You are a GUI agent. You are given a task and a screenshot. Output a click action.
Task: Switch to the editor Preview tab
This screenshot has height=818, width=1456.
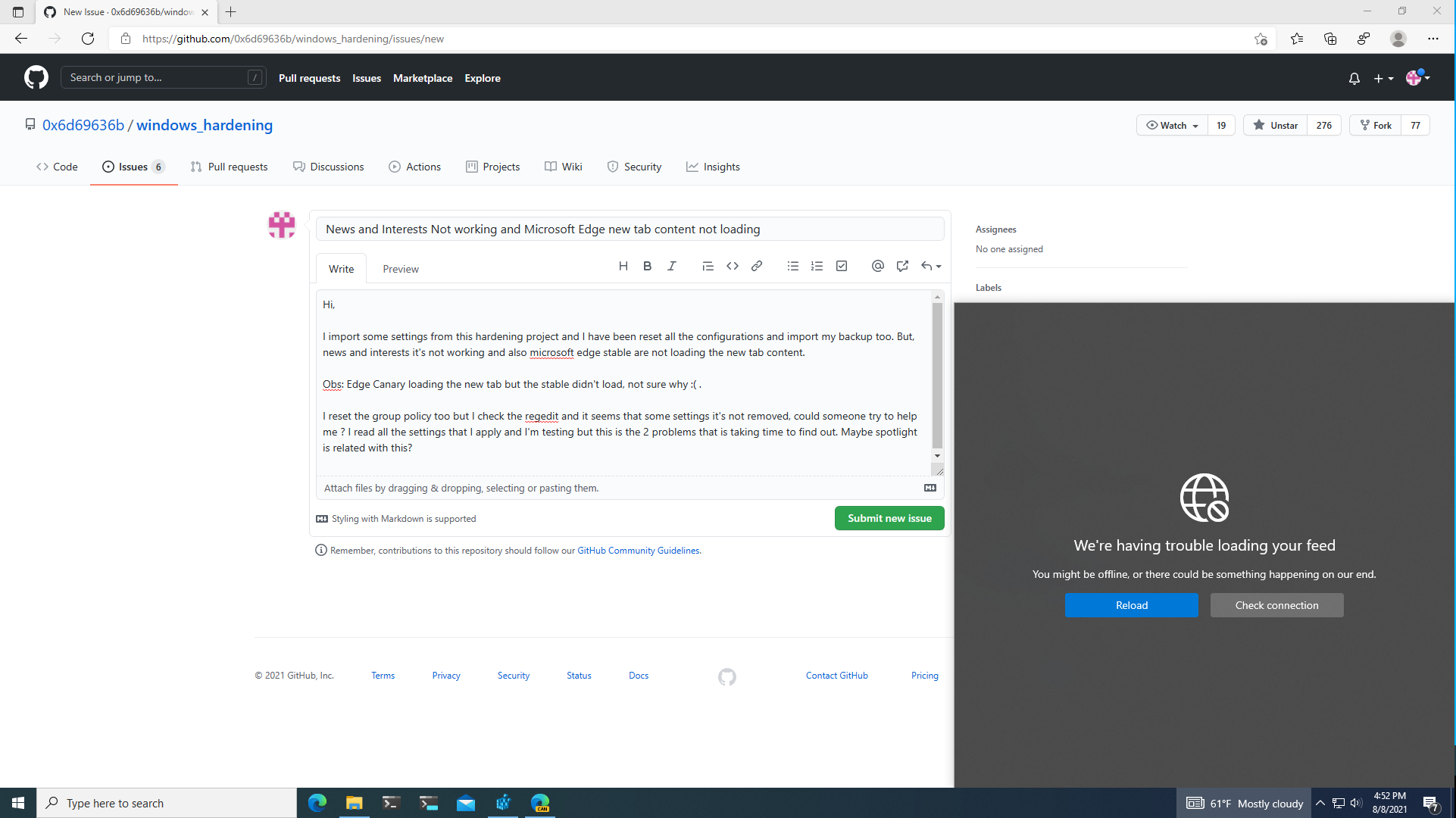400,269
